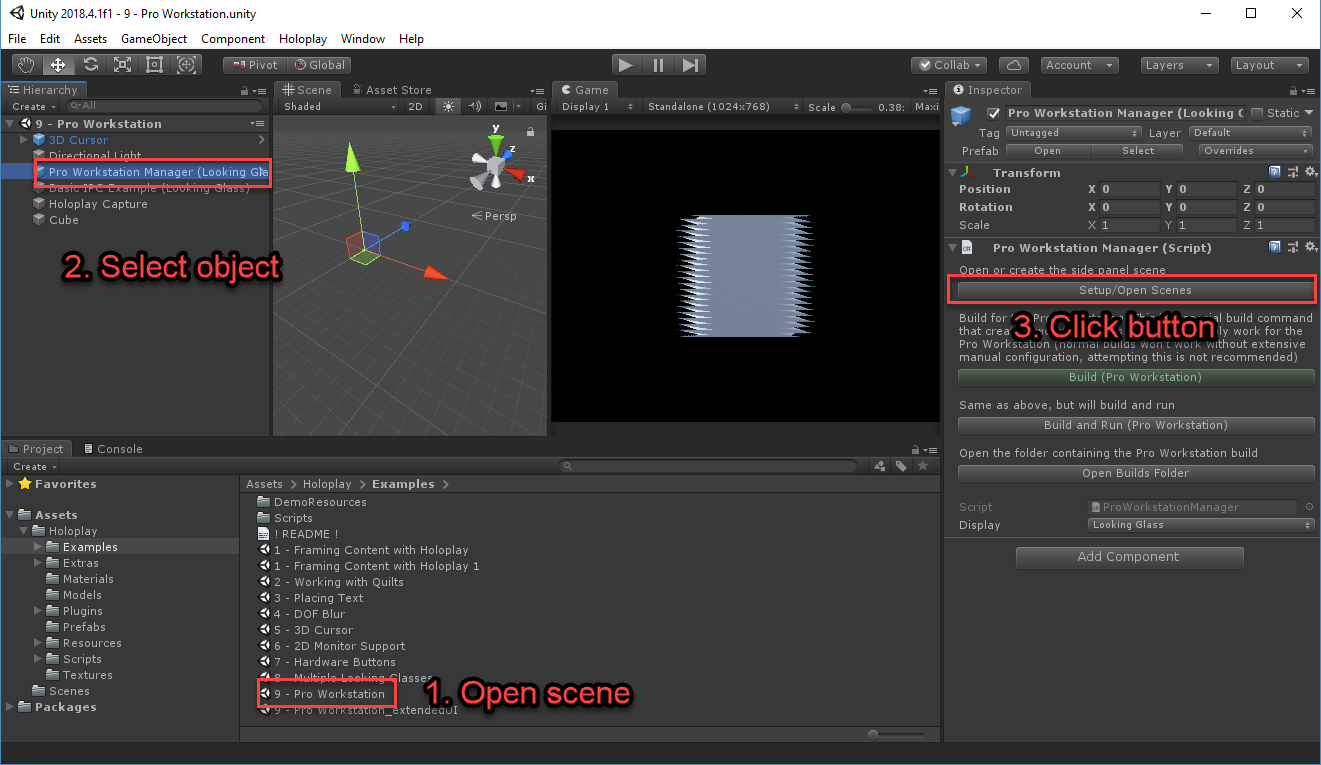Select the Rotate tool
1321x765 pixels.
(x=90, y=65)
